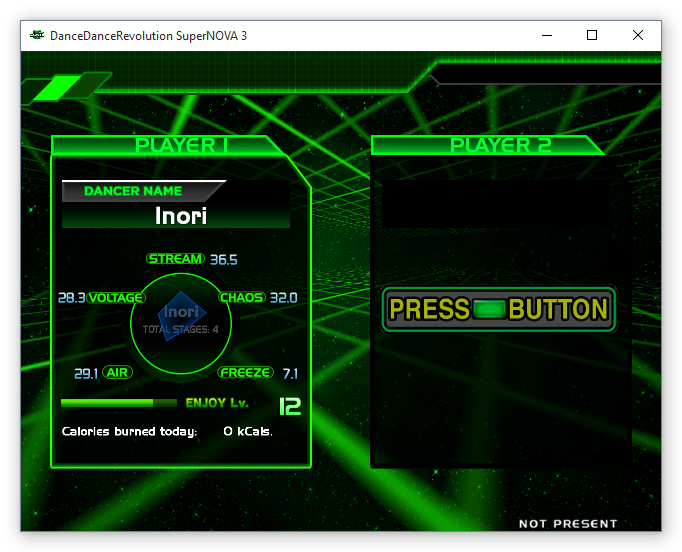Click the DanceDanceRevolution app icon in the title bar
The width and height of the screenshot is (682, 552).
37,35
